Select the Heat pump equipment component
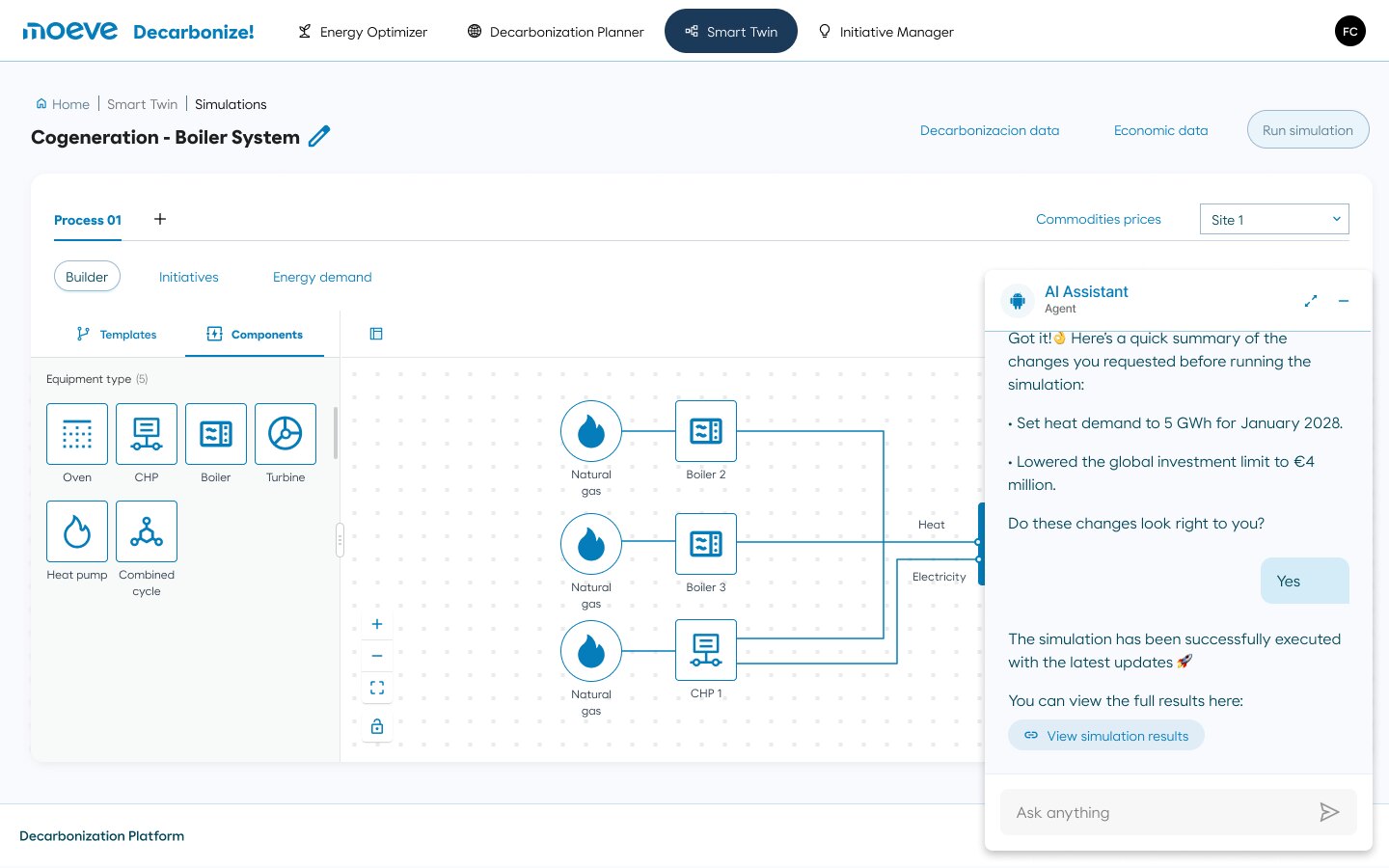1389x868 pixels. [x=77, y=531]
